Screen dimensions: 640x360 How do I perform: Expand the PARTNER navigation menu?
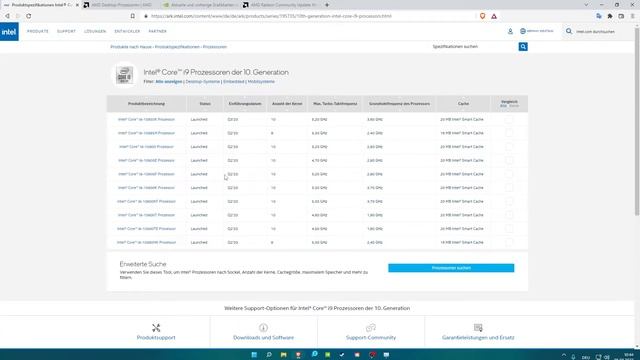point(158,31)
